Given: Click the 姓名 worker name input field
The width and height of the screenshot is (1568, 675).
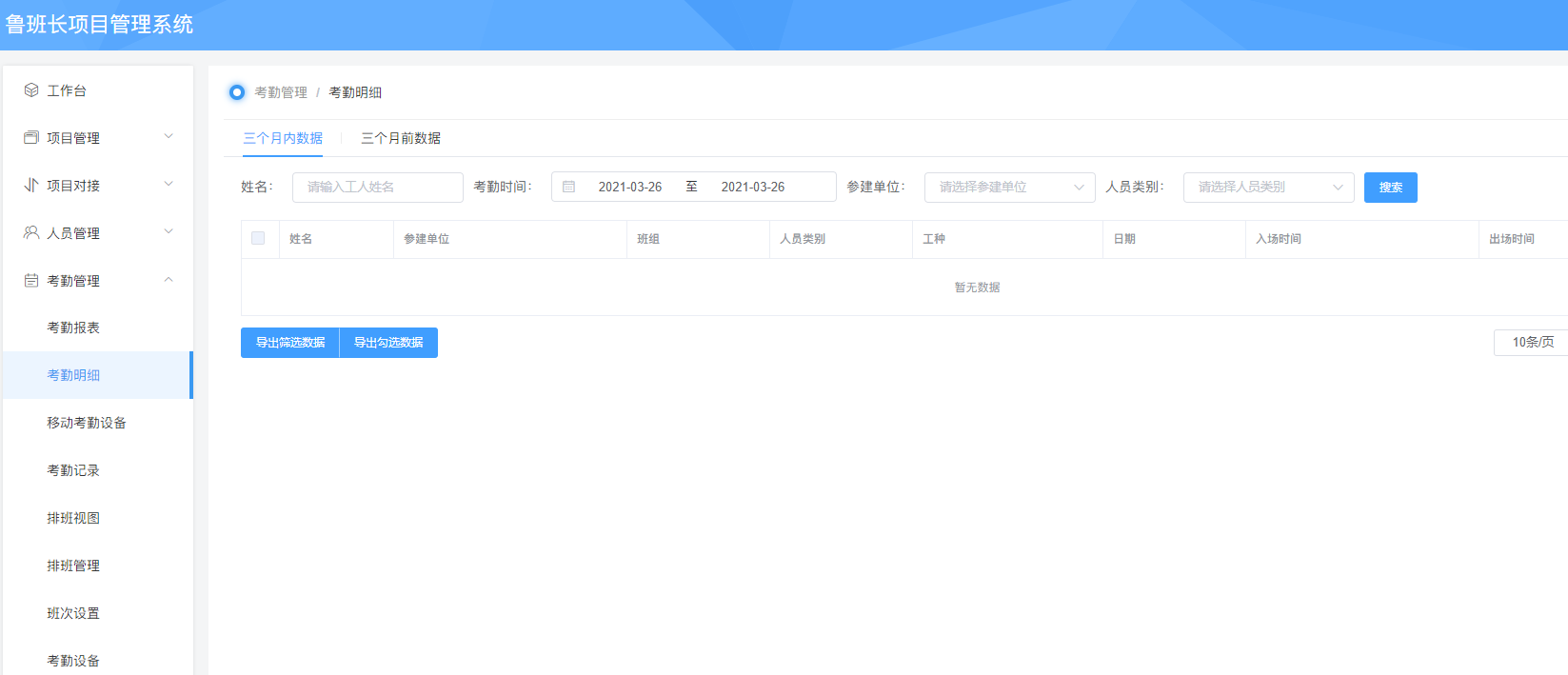Looking at the screenshot, I should (x=377, y=188).
